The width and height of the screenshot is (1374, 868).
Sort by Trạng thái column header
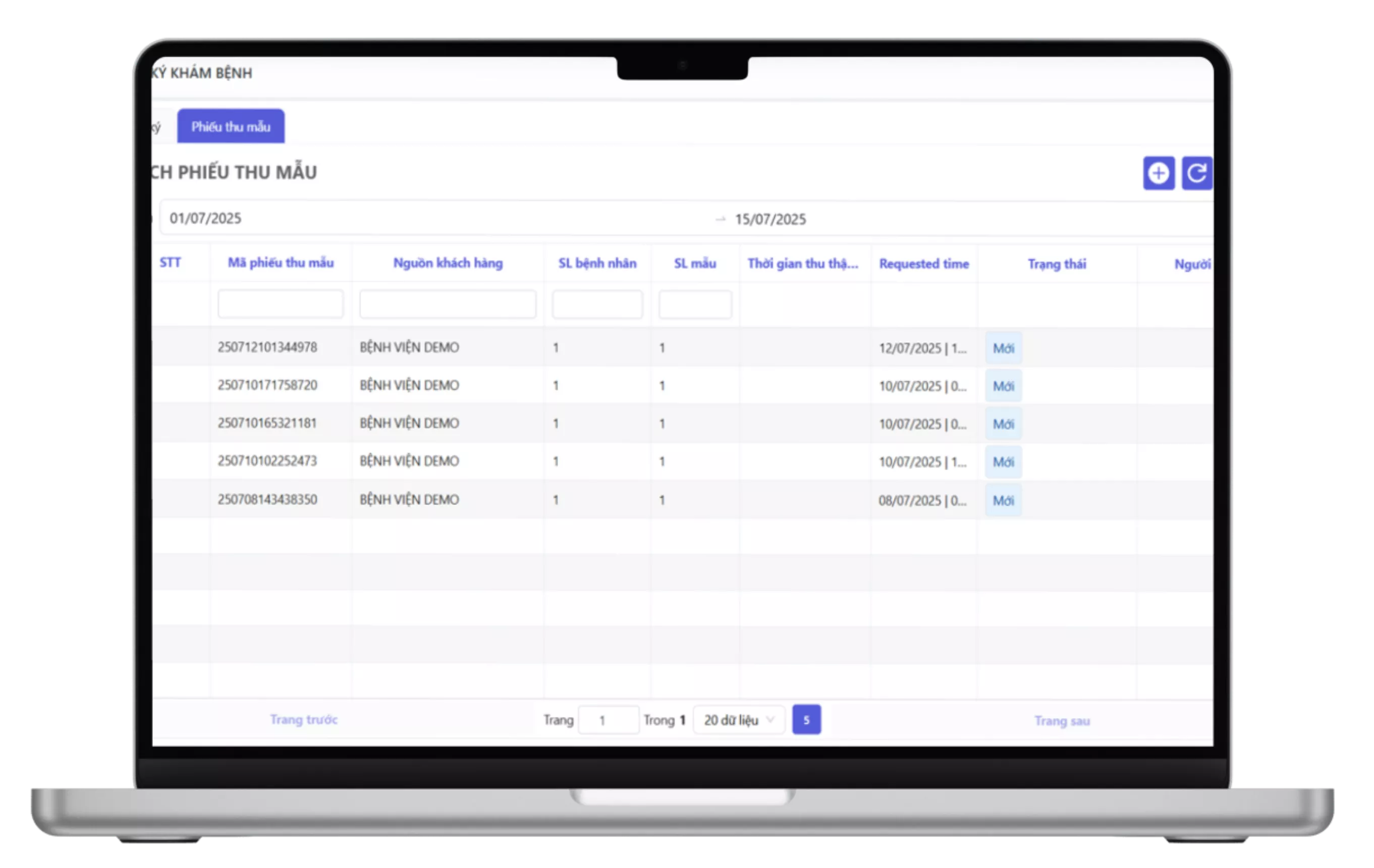click(x=1057, y=264)
